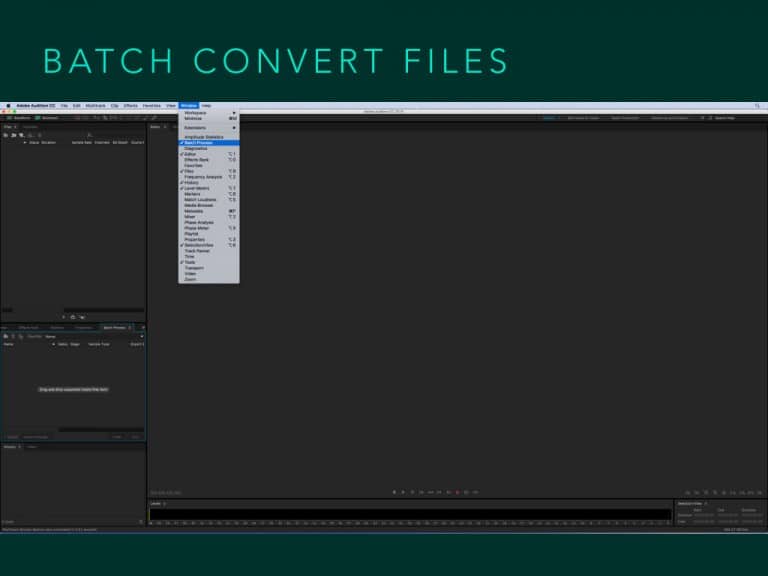
Task: Open the Edit menu
Action: point(76,105)
